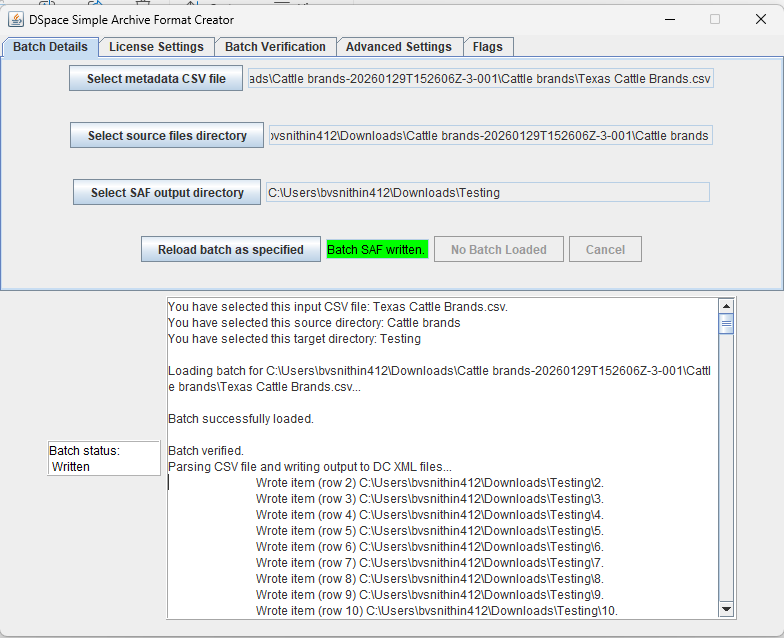Open the Batch Verification tab
Screen dimensions: 784x638
click(x=275, y=47)
